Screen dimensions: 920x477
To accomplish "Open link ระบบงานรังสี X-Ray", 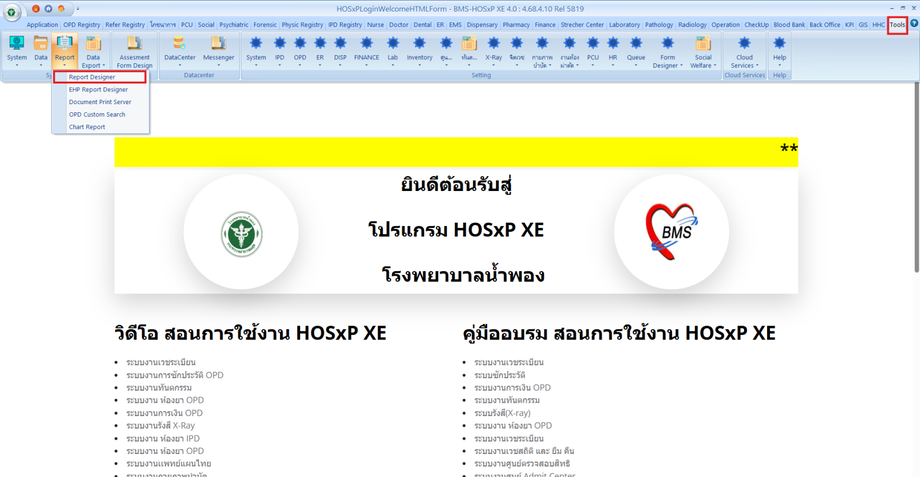I will (160, 425).
